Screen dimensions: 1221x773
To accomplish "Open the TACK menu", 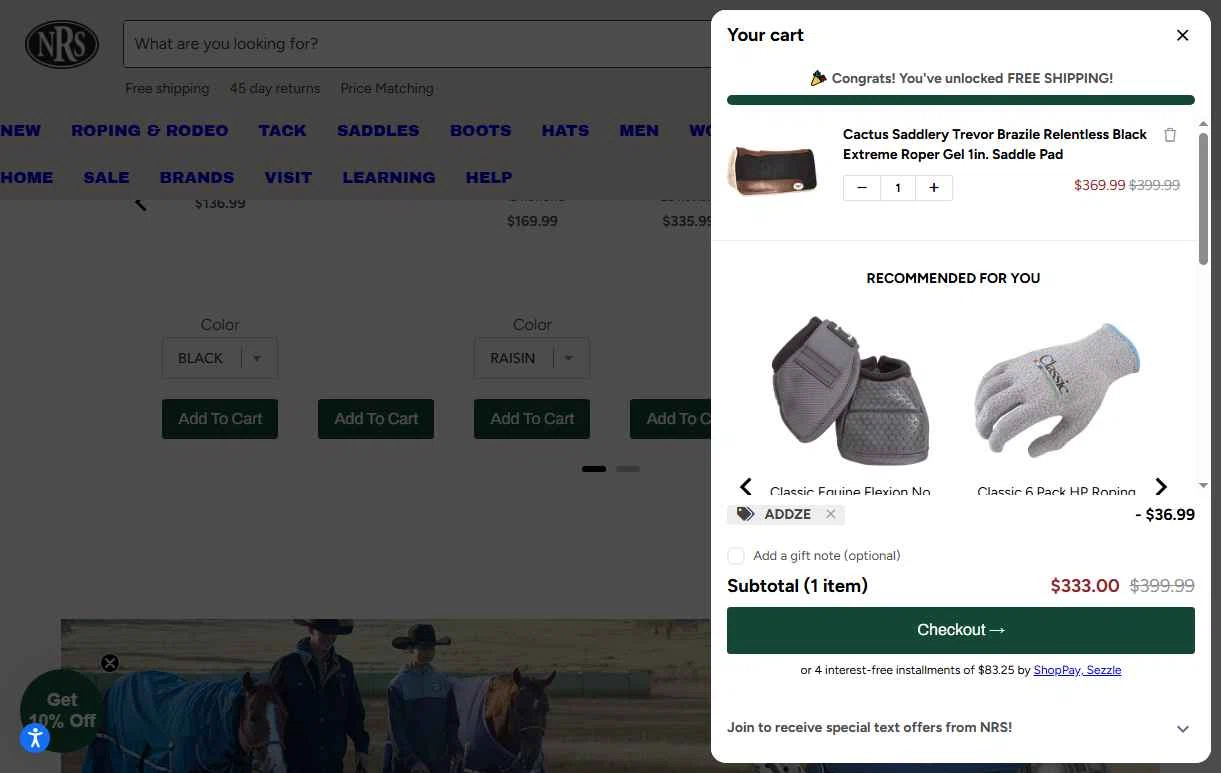I will tap(283, 131).
